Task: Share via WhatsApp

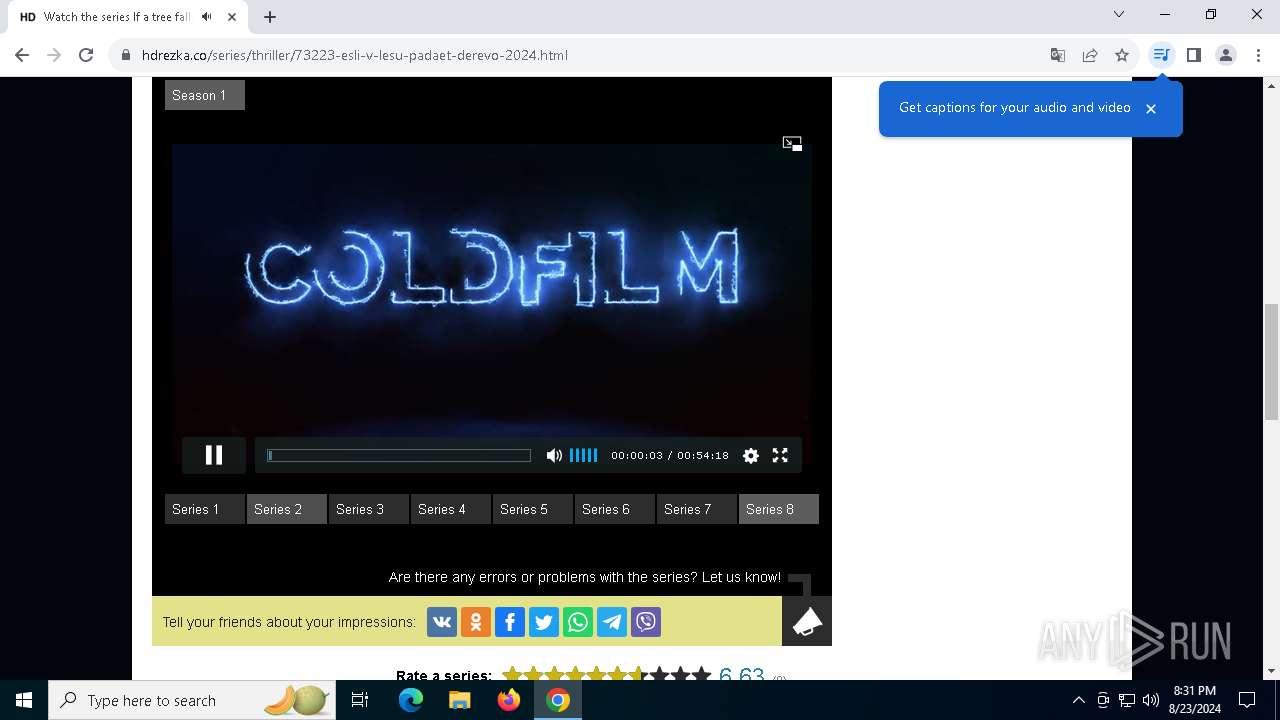Action: pos(578,622)
